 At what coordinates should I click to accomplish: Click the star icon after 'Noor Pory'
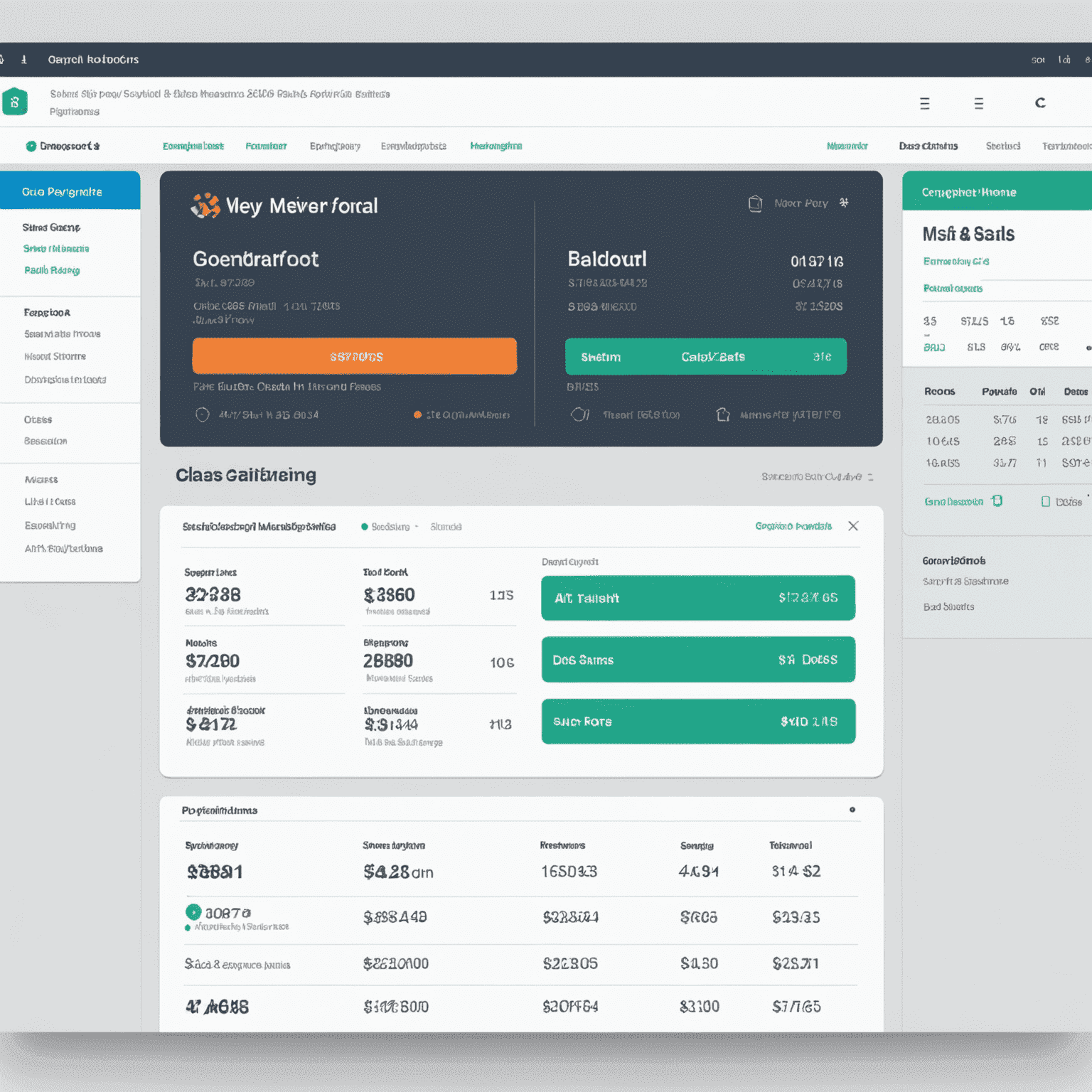click(844, 203)
